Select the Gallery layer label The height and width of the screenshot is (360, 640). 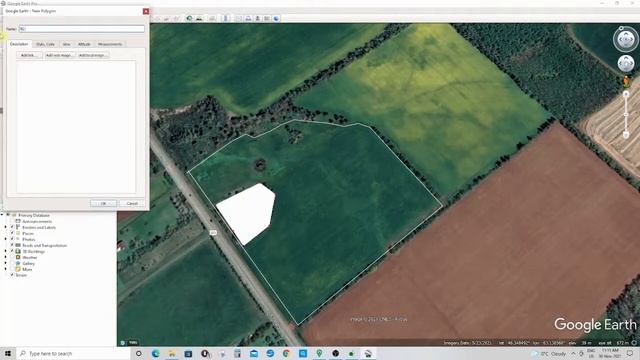[29, 263]
